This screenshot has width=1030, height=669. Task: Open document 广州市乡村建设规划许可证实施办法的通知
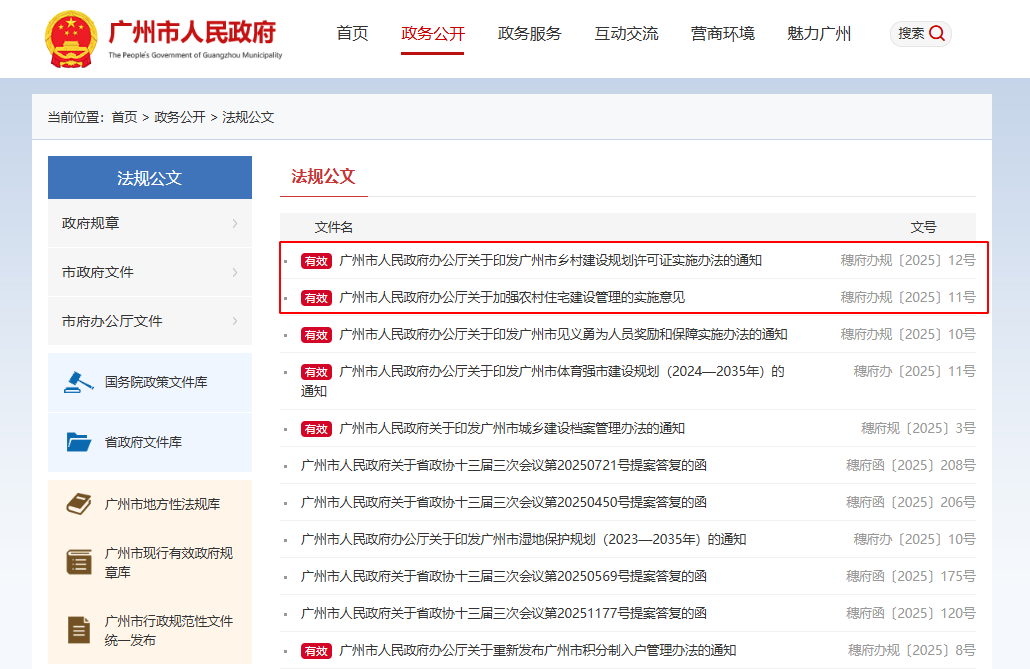tap(550, 260)
